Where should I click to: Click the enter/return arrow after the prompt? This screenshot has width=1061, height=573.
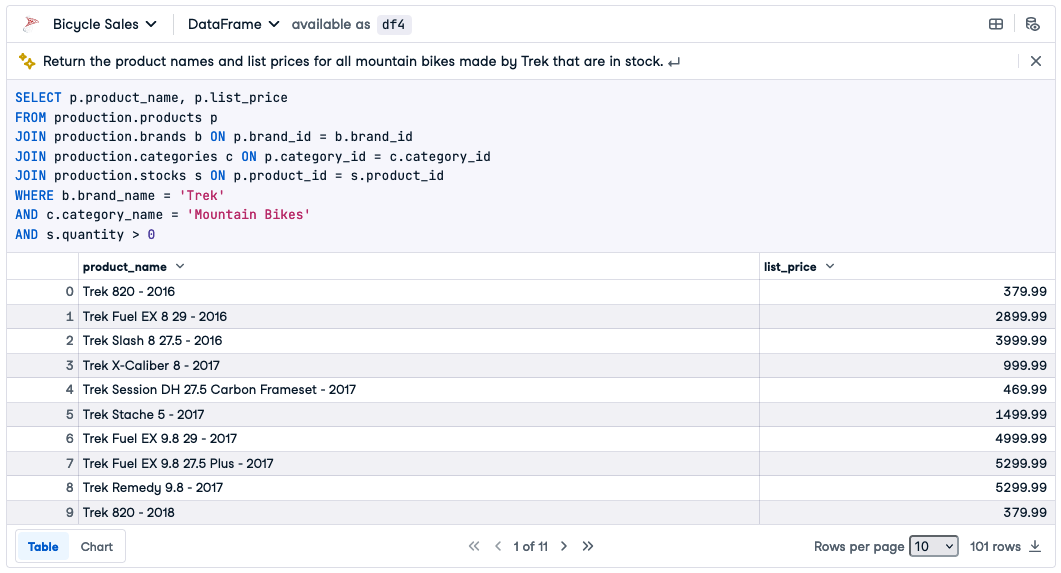pos(673,62)
